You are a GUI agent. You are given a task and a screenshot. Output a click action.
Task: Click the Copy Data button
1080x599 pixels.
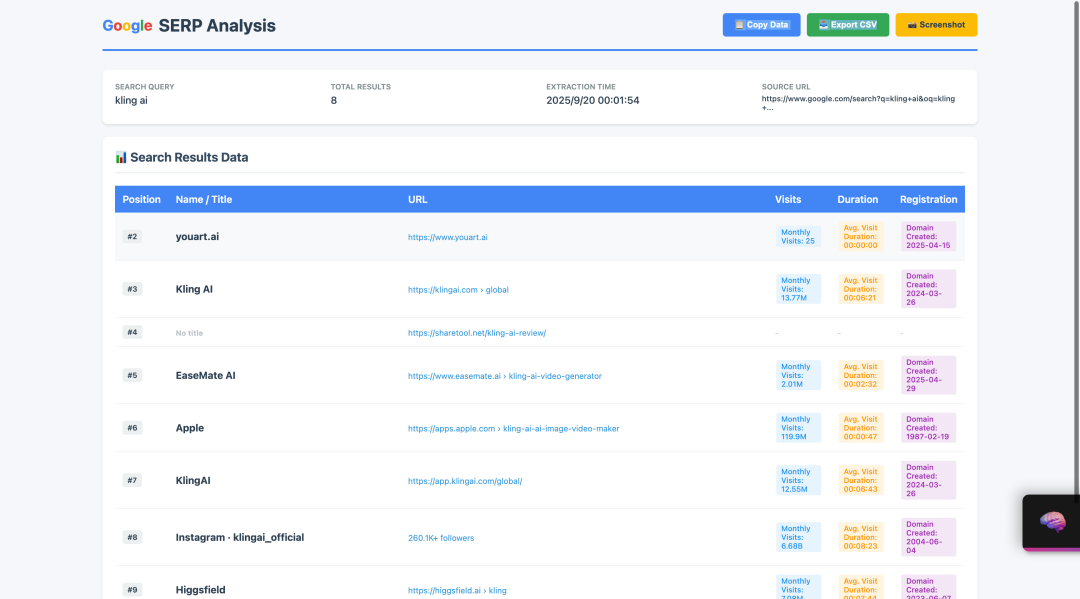[x=761, y=25]
